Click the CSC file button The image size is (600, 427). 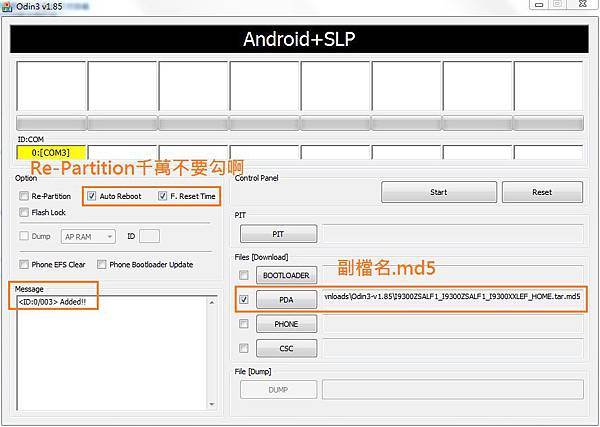(286, 349)
